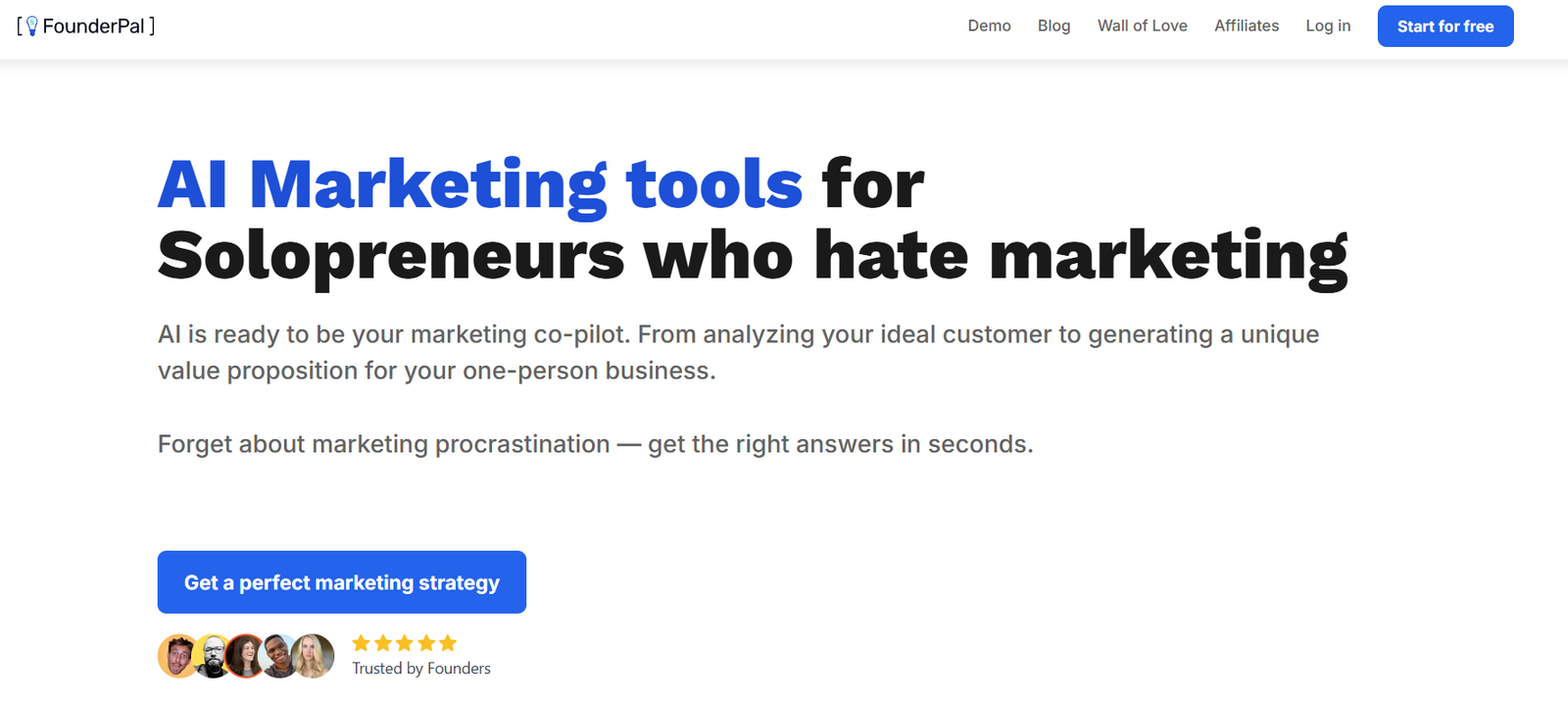Click the first yellow rating star
The width and height of the screenshot is (1568, 703).
[x=362, y=643]
